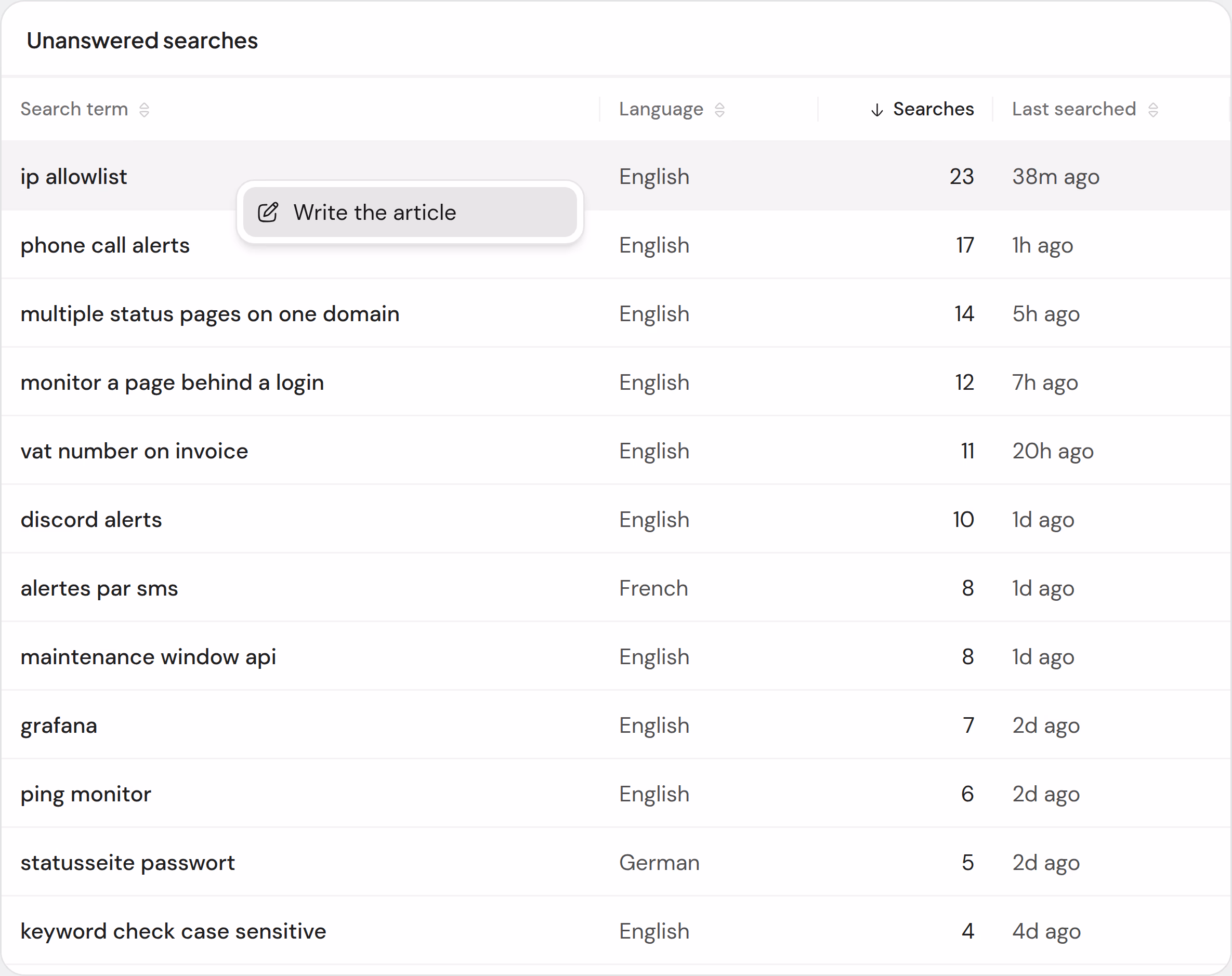Image resolution: width=1232 pixels, height=976 pixels.
Task: Open 'multiple status pages on one domain'
Action: [x=209, y=314]
